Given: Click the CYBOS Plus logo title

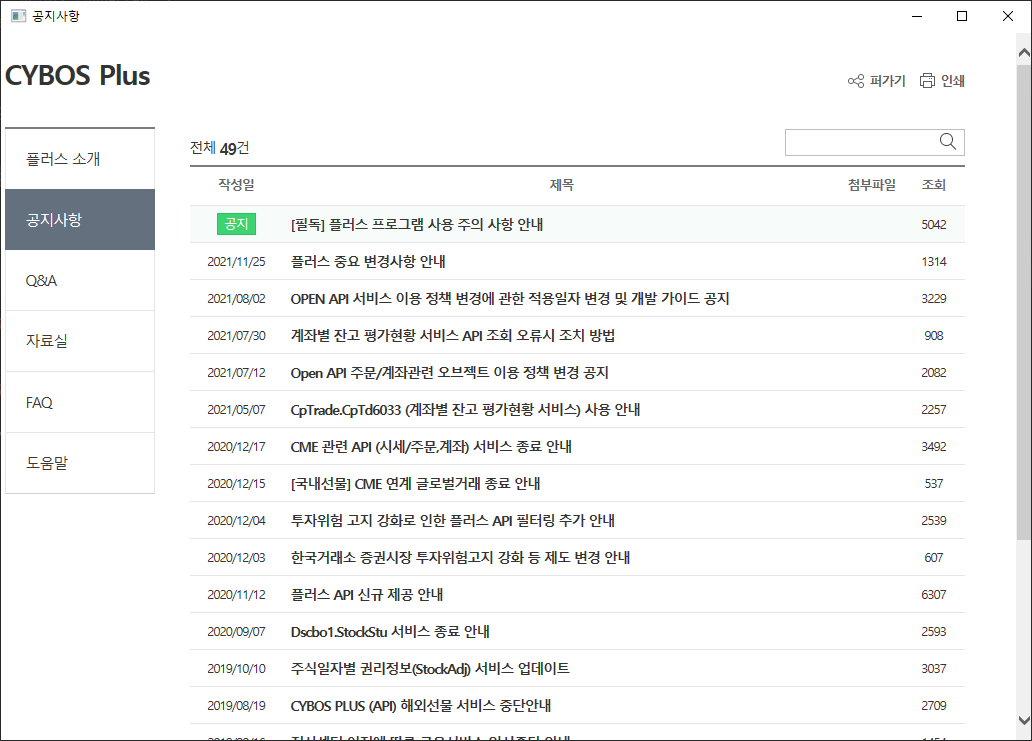Looking at the screenshot, I should click(78, 76).
